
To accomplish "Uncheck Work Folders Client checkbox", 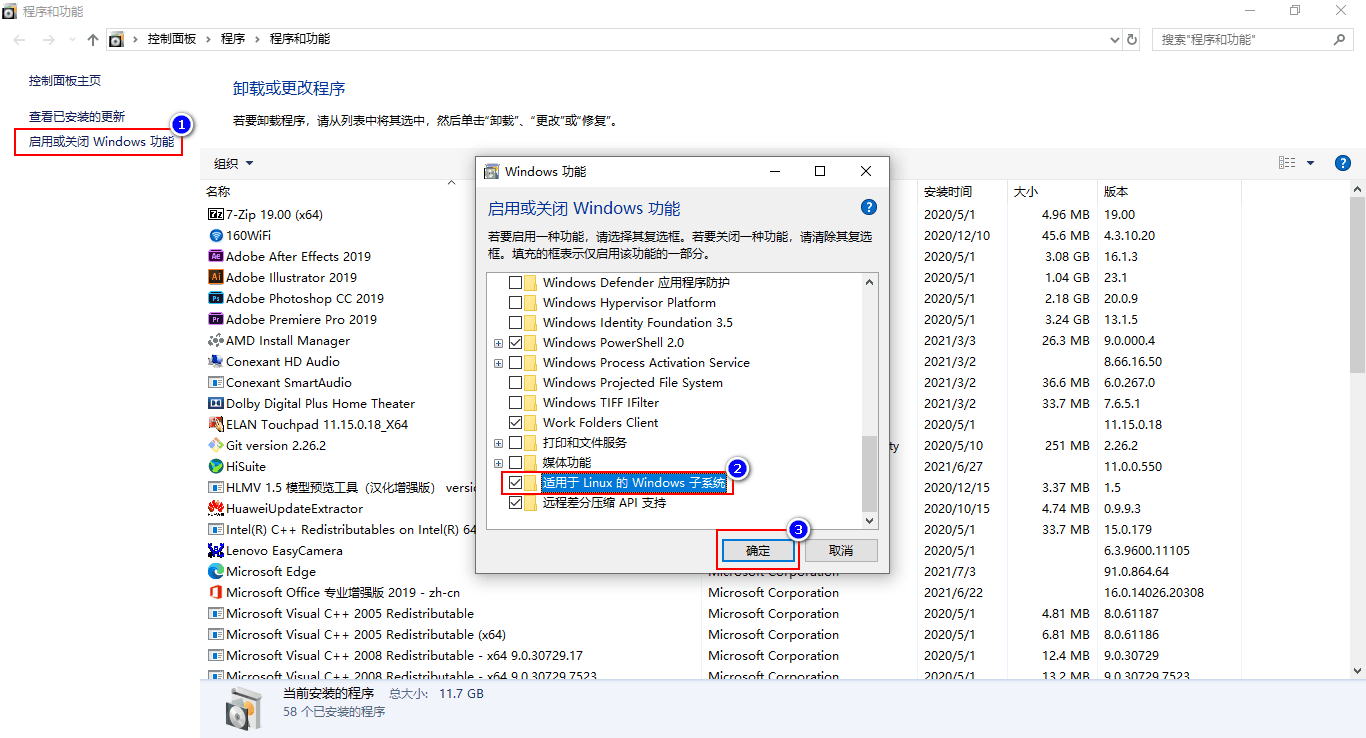I will [x=515, y=423].
